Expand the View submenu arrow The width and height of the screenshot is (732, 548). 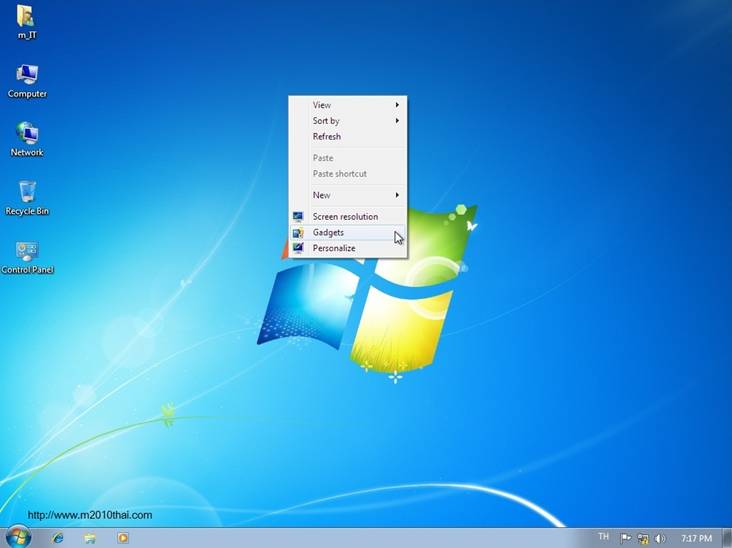point(397,105)
